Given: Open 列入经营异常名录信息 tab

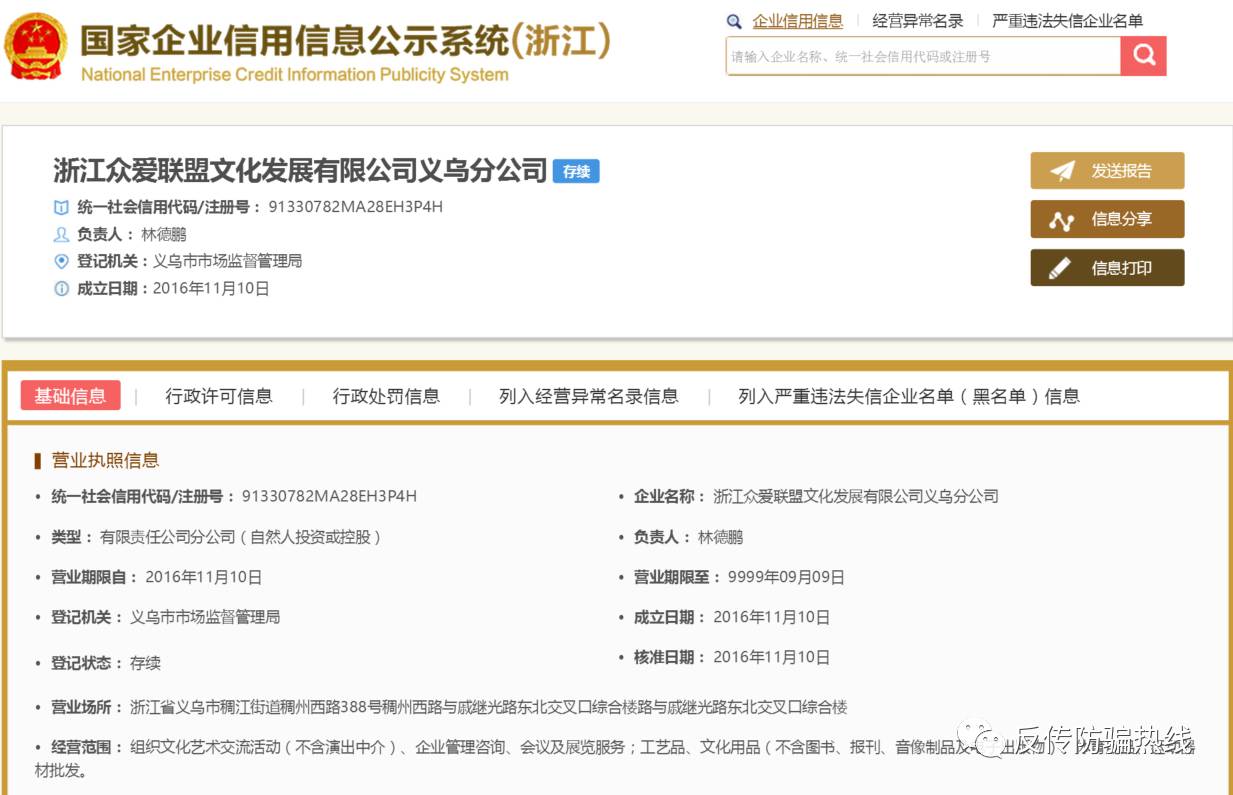Looking at the screenshot, I should (x=589, y=397).
